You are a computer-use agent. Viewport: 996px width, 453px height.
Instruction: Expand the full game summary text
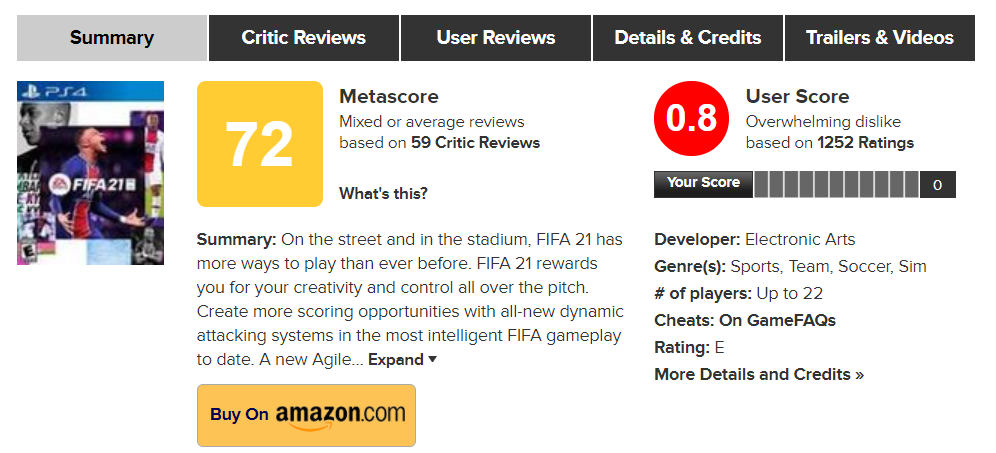[x=402, y=359]
